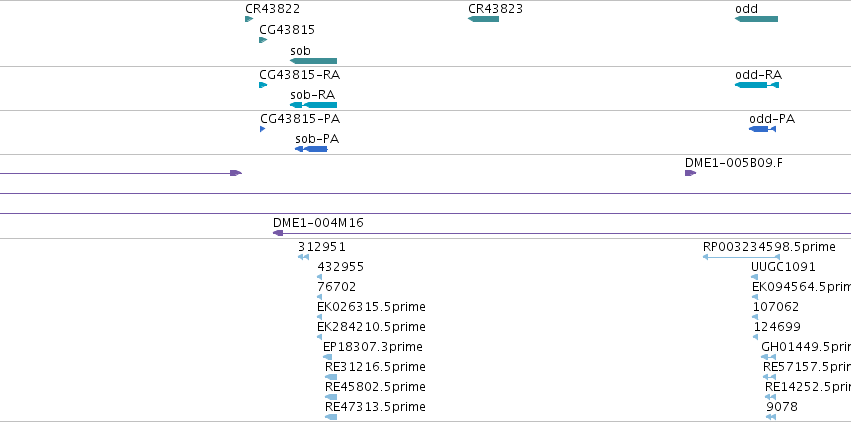The width and height of the screenshot is (851, 422).
Task: Select the RE57157.5prime label
Action: 807,367
